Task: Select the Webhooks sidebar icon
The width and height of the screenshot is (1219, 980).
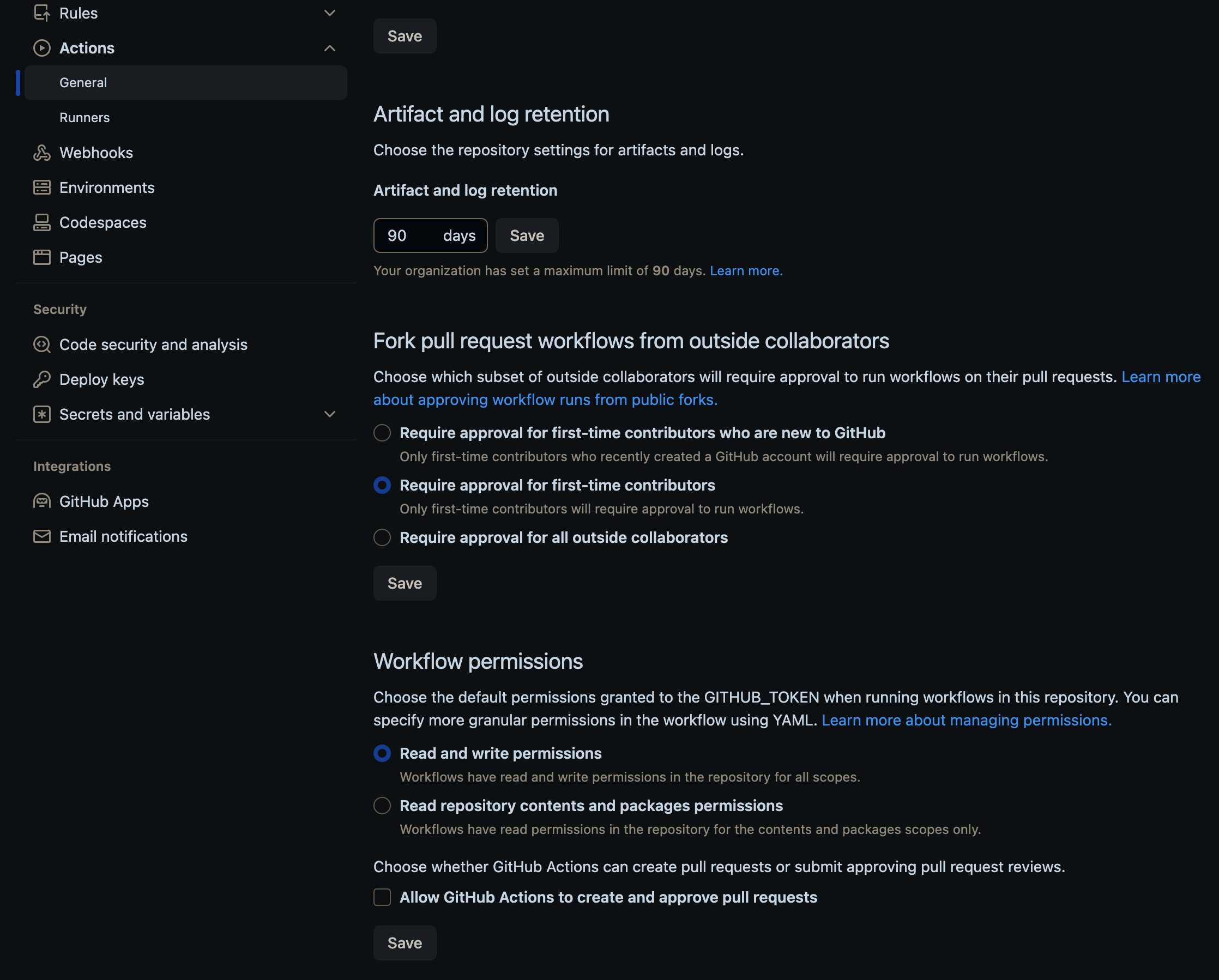Action: click(x=42, y=152)
